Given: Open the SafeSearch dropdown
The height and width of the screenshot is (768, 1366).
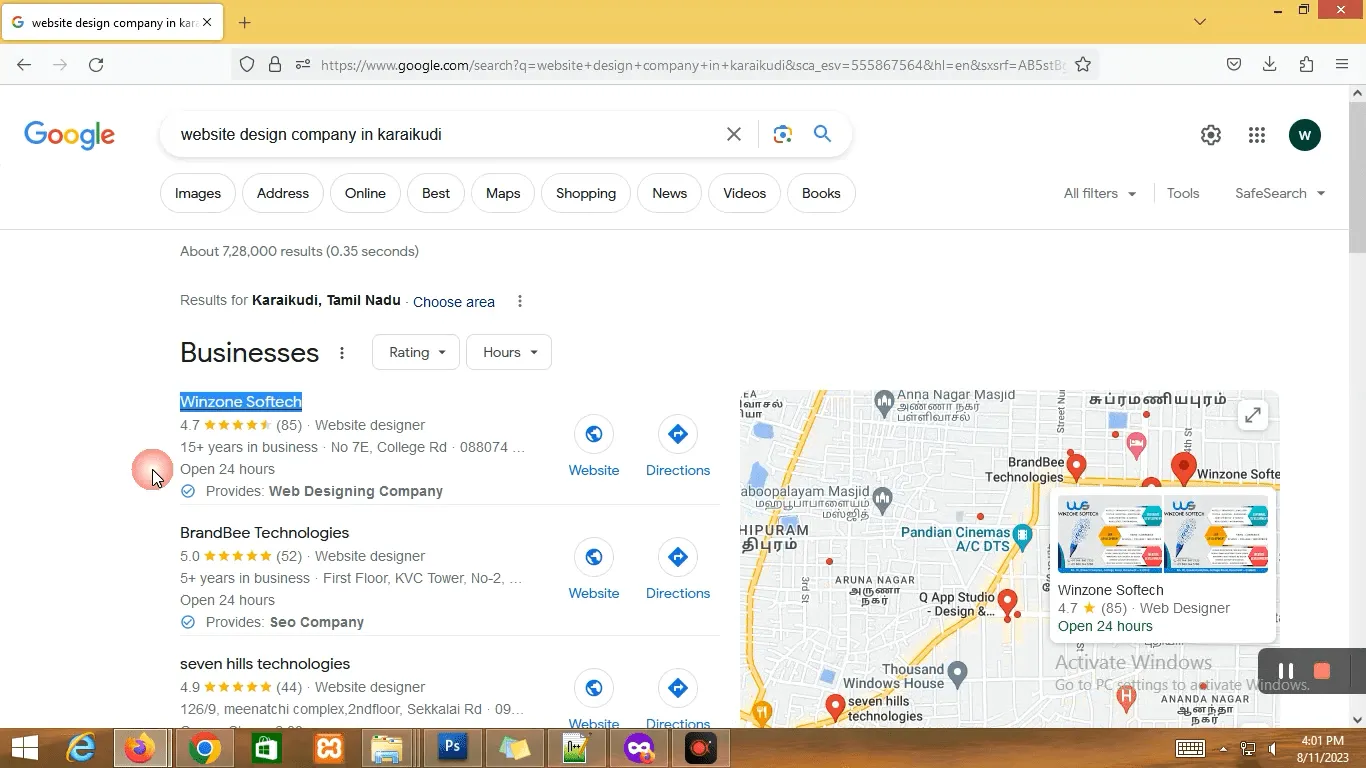Looking at the screenshot, I should pos(1280,193).
